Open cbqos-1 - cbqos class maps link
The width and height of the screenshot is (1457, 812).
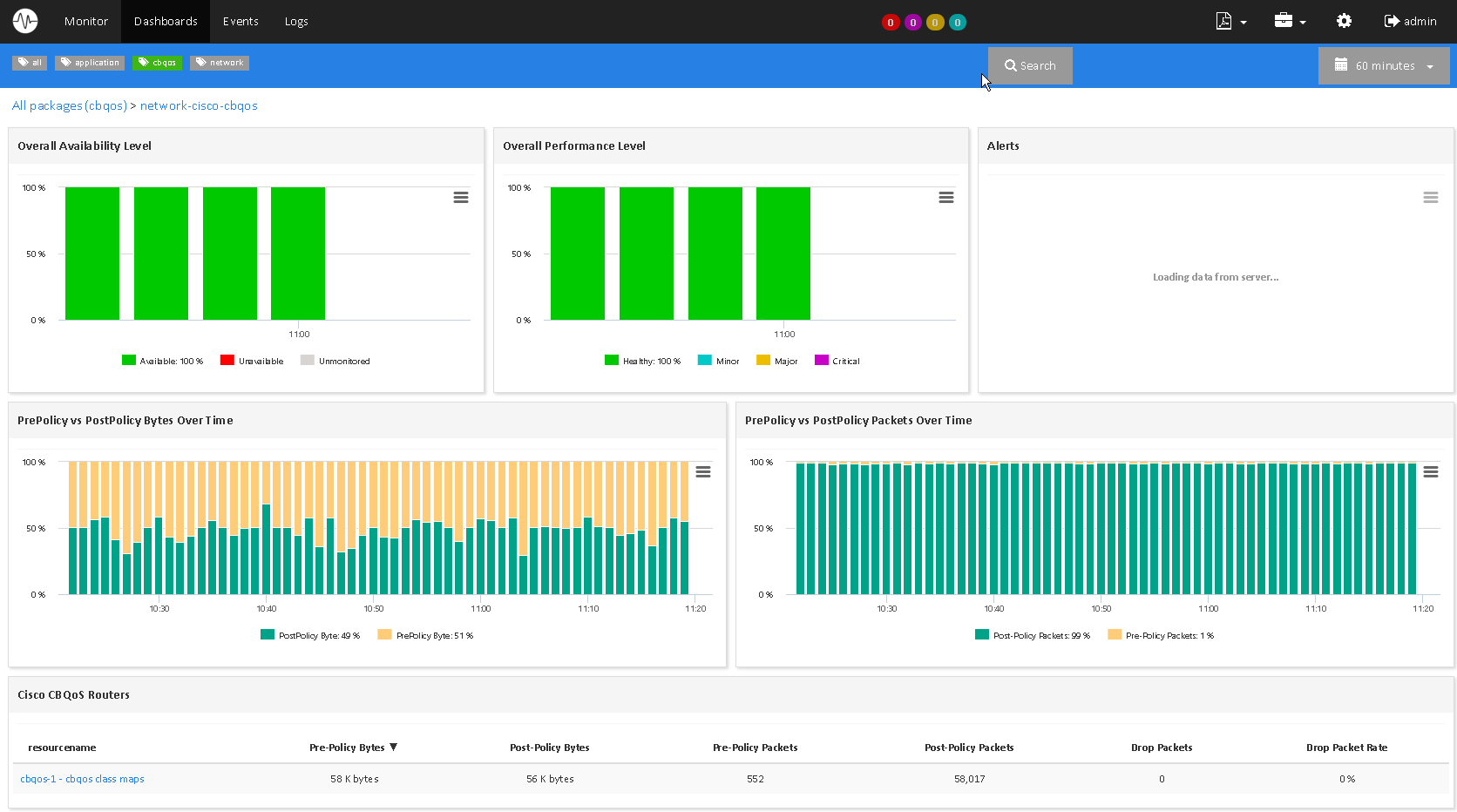(82, 779)
